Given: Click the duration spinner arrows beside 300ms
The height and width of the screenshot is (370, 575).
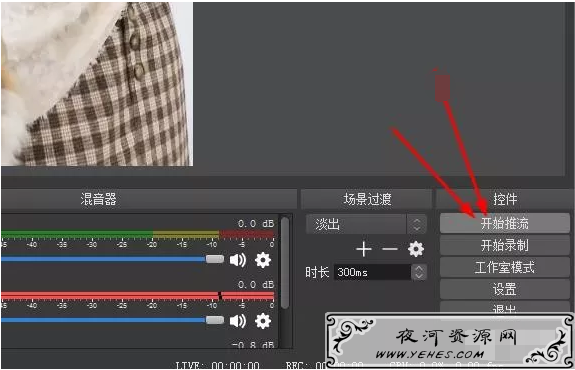Looking at the screenshot, I should [419, 272].
